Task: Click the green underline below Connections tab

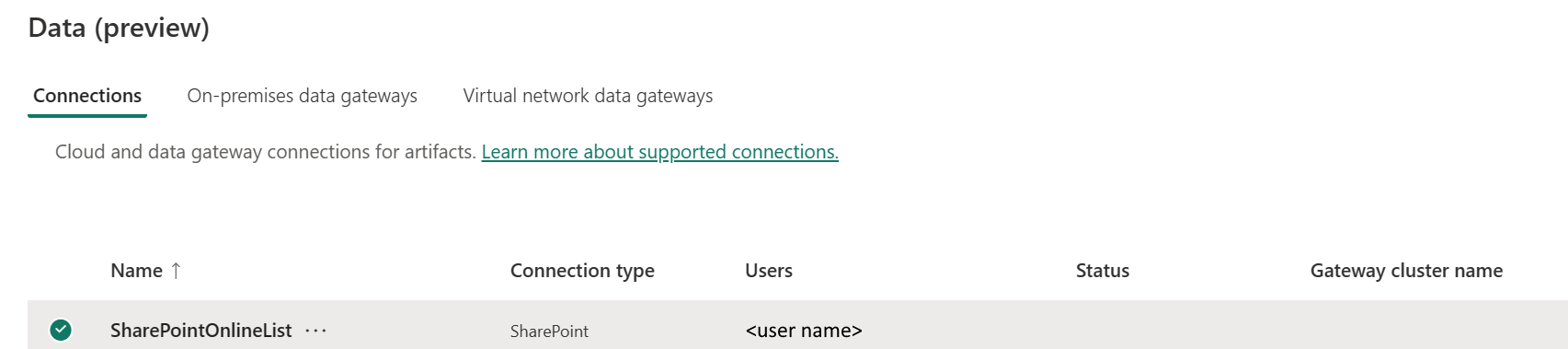Action: coord(87,116)
